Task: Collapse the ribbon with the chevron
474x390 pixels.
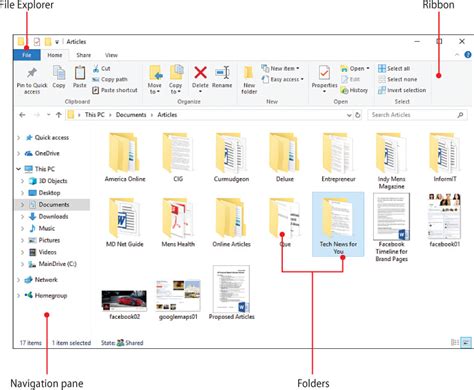Action: click(457, 55)
